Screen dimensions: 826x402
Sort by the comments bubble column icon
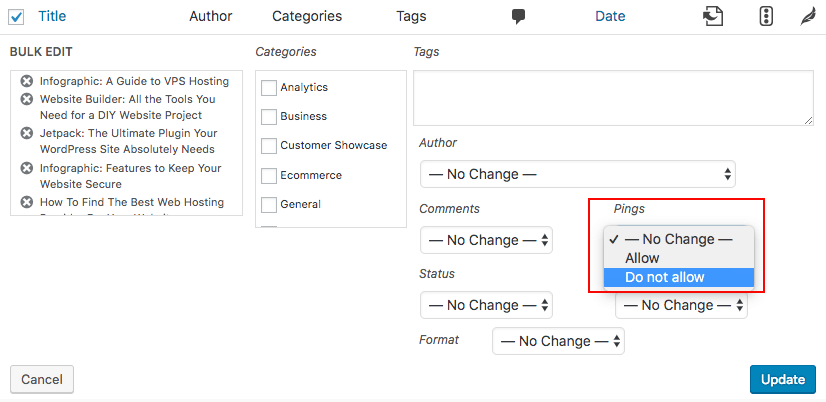(518, 16)
